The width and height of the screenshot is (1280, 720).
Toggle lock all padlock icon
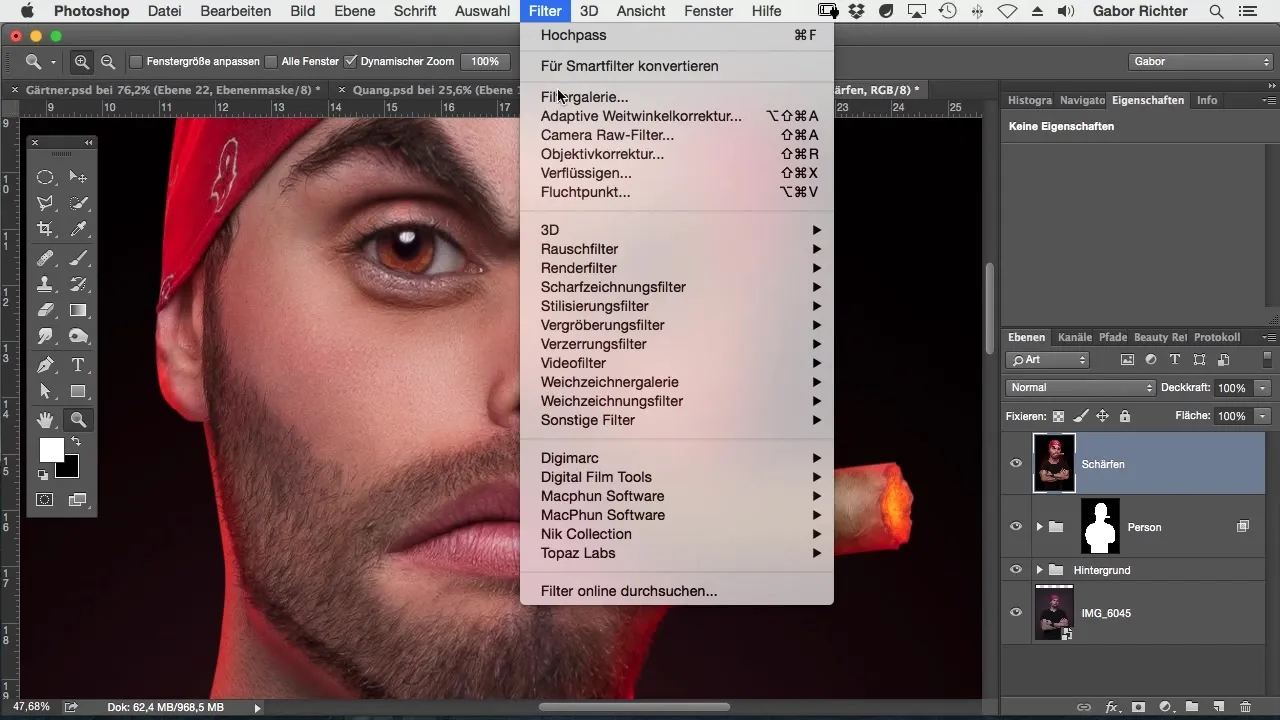1125,416
